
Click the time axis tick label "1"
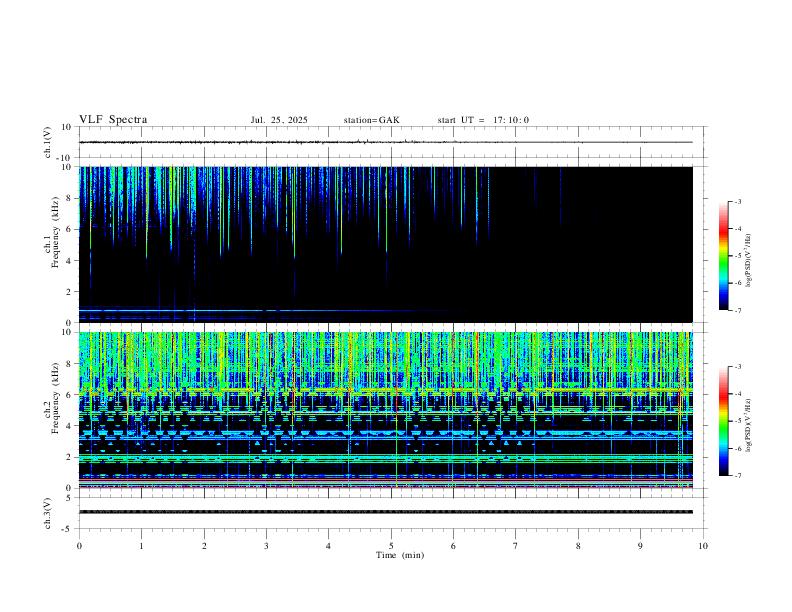141,546
